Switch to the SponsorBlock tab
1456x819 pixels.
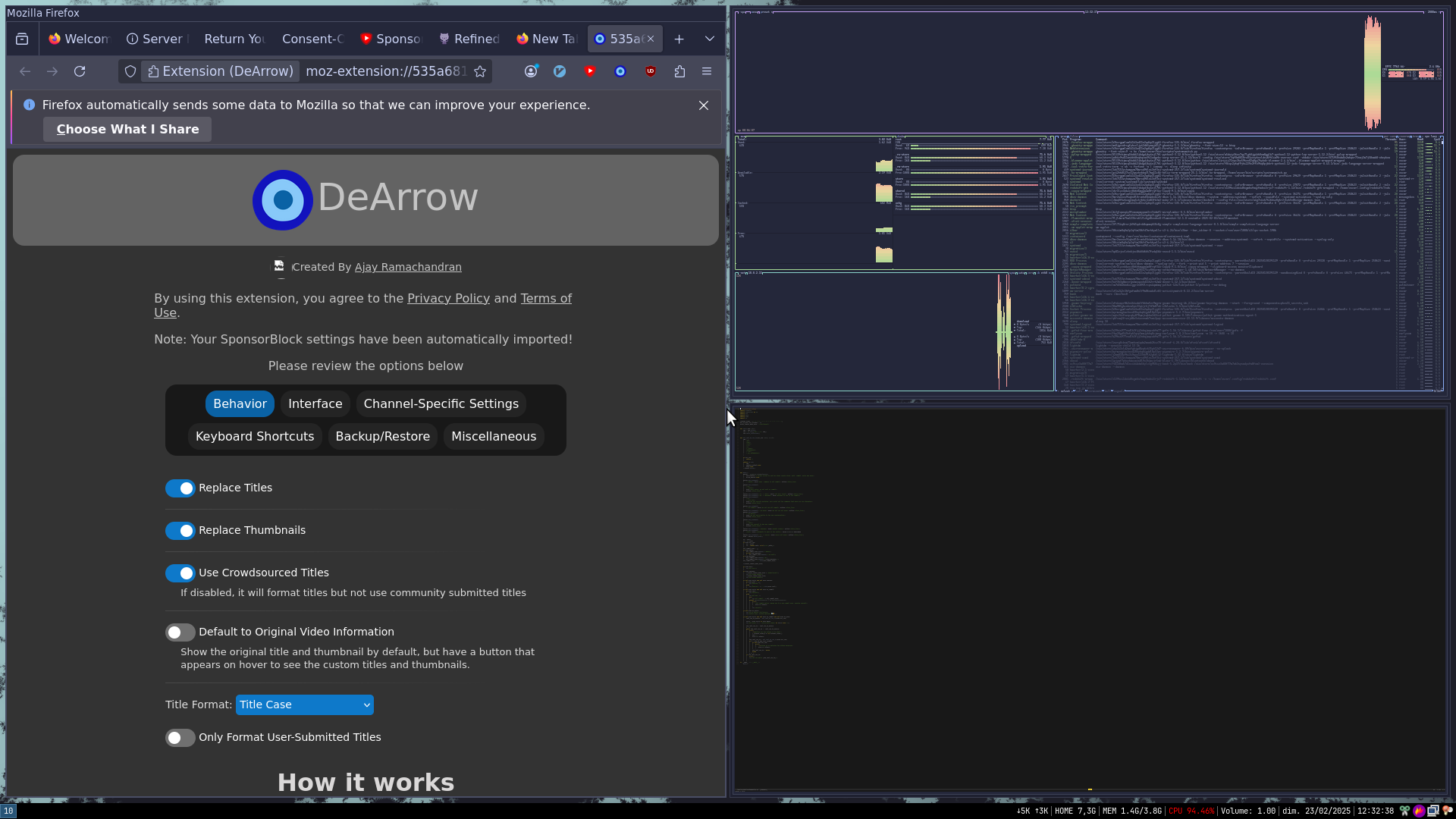click(391, 39)
